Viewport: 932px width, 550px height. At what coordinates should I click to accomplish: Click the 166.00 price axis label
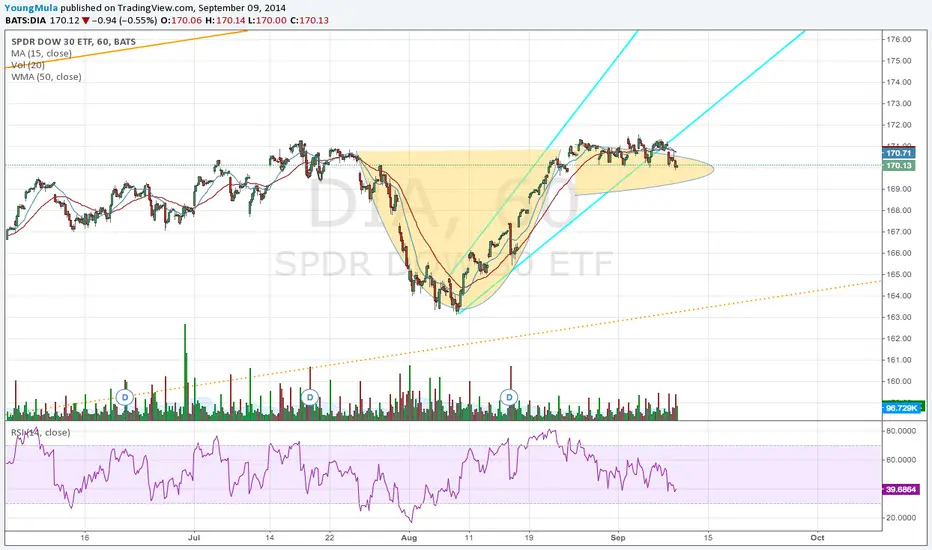[899, 253]
